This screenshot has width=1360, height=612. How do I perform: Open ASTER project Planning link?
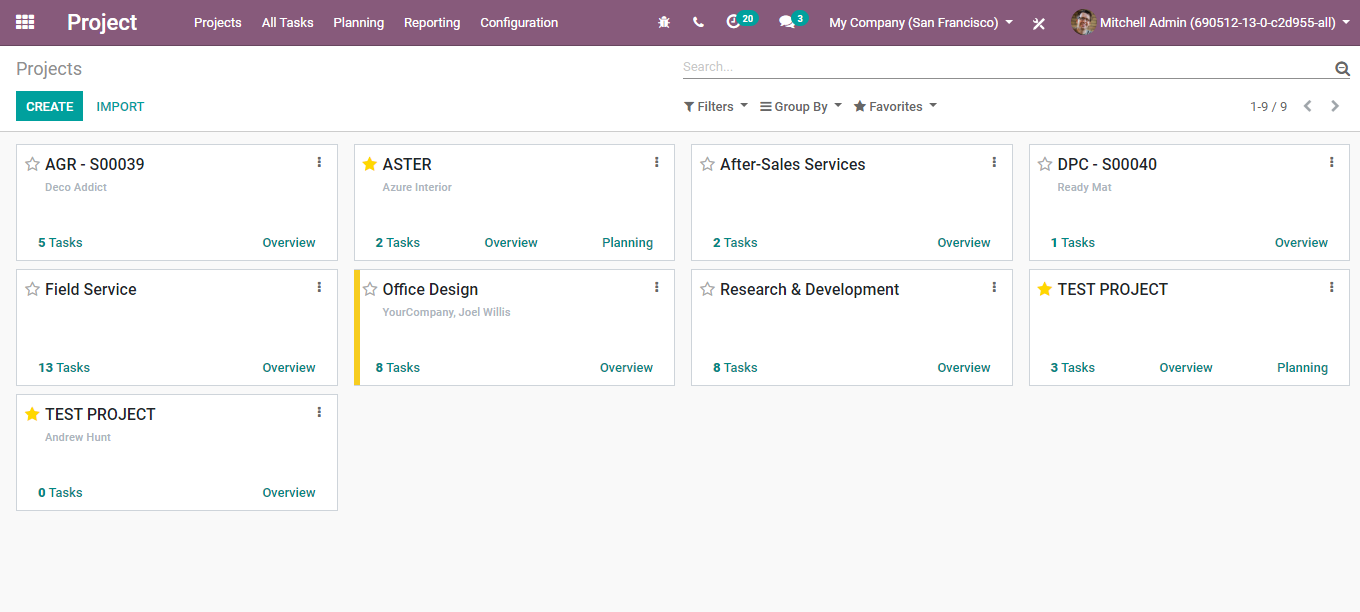627,243
